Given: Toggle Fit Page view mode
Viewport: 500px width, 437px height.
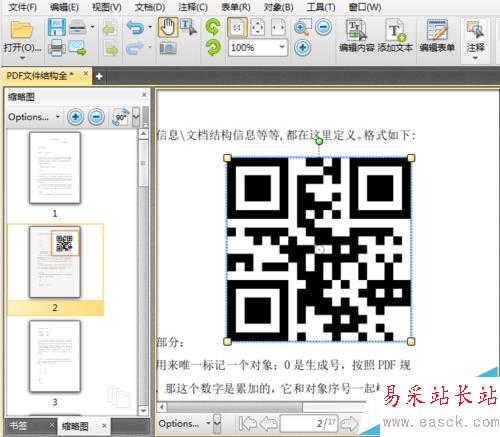Looking at the screenshot, I should click(x=258, y=27).
